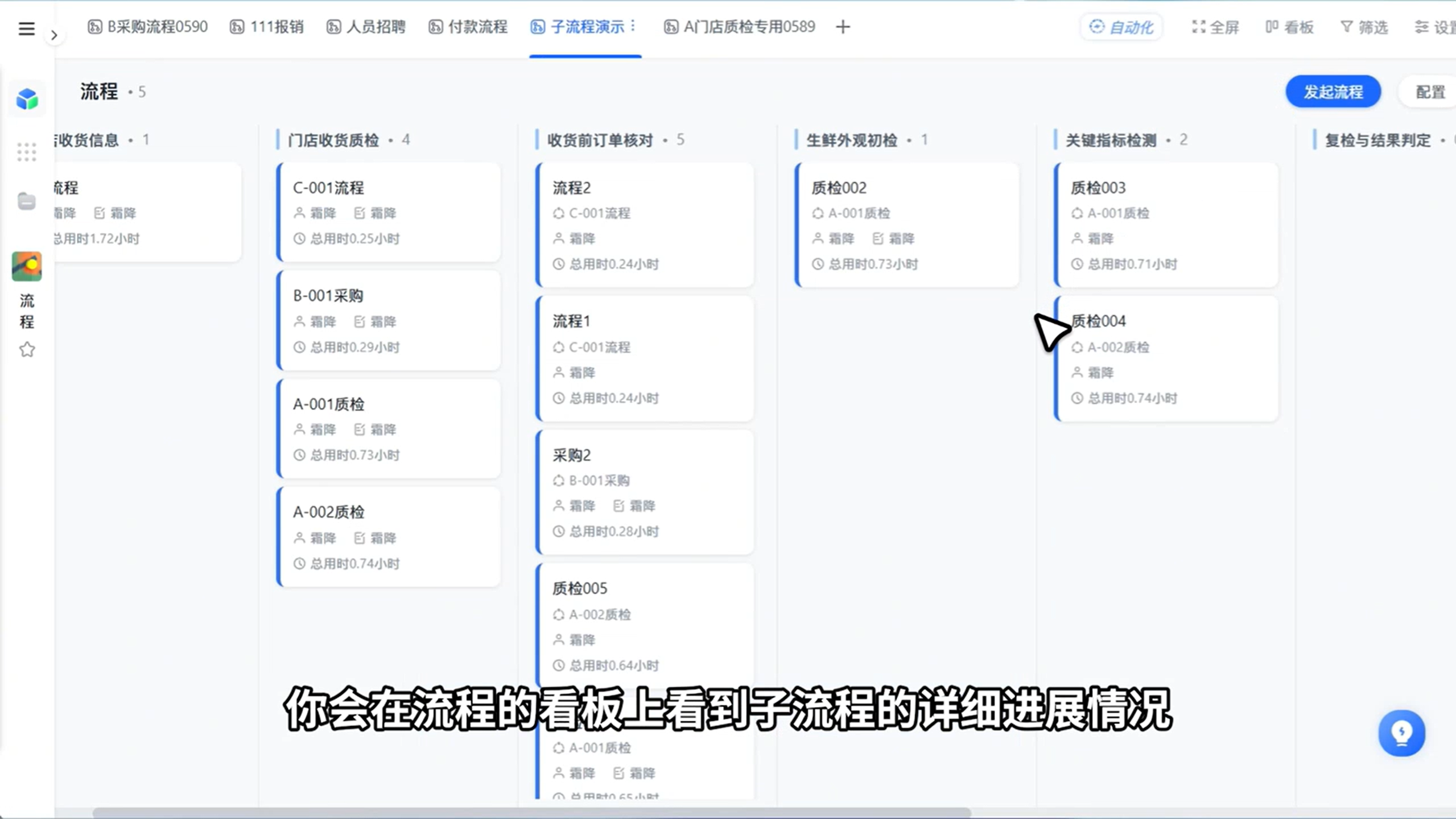This screenshot has height=819, width=1456.
Task: Click 总用时0.74小时 on the A-002质检 card
Action: [x=355, y=564]
